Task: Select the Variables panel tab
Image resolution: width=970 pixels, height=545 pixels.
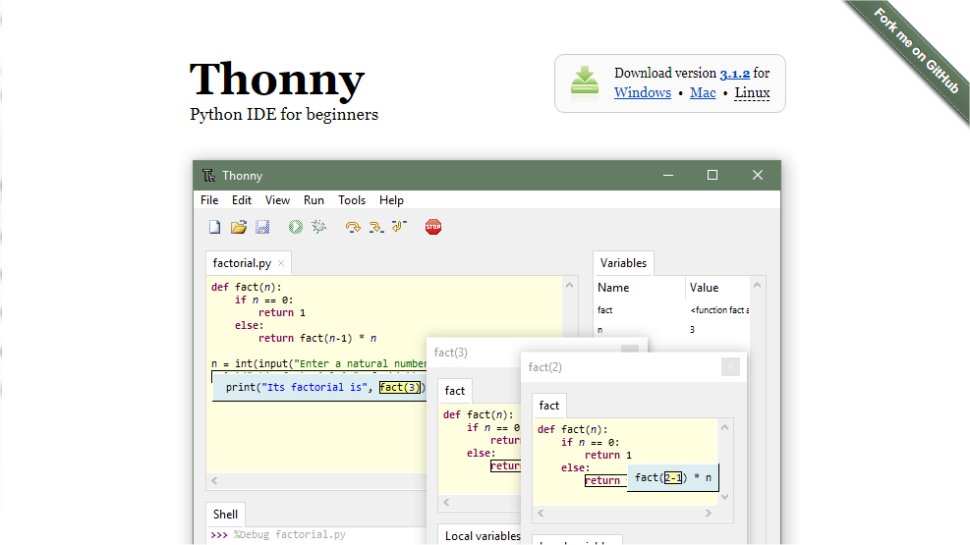Action: (x=623, y=263)
